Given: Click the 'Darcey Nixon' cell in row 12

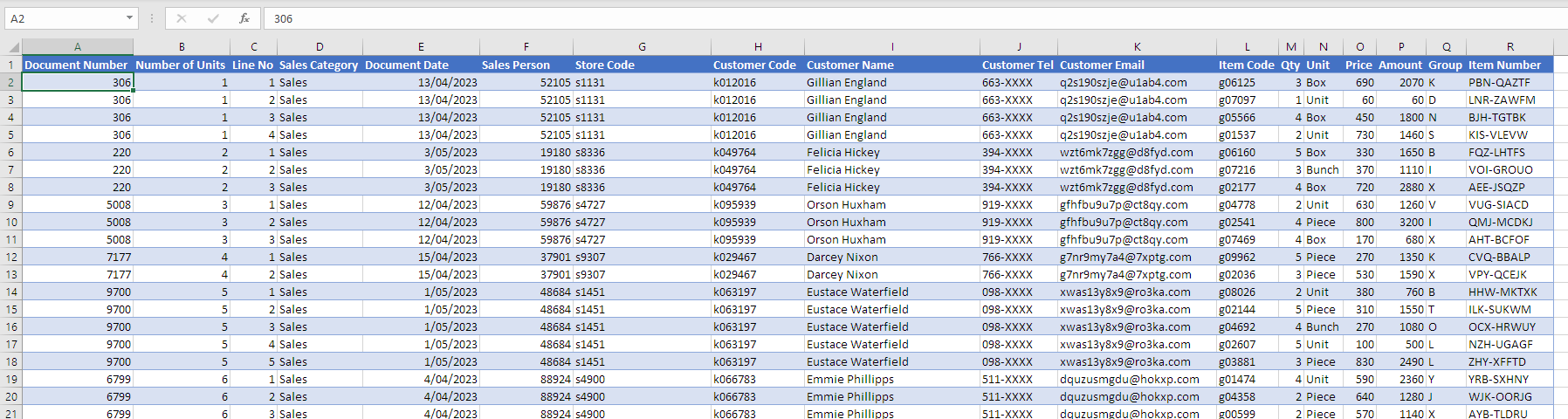Looking at the screenshot, I should pyautogui.click(x=892, y=257).
